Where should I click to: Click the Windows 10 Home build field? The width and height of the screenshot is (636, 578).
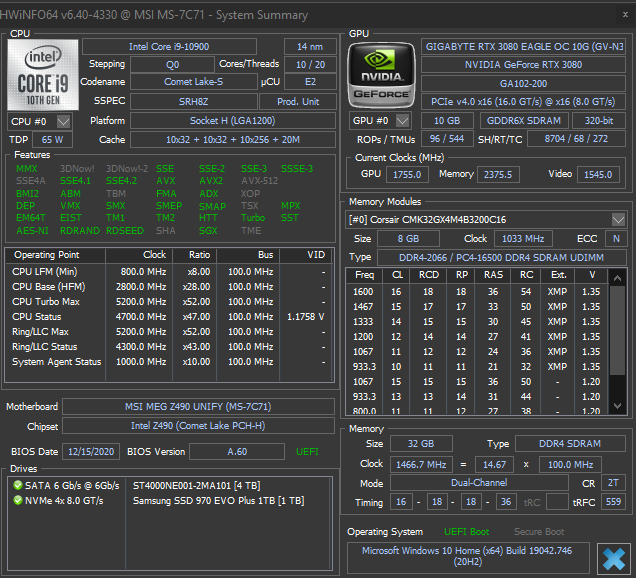click(x=468, y=556)
